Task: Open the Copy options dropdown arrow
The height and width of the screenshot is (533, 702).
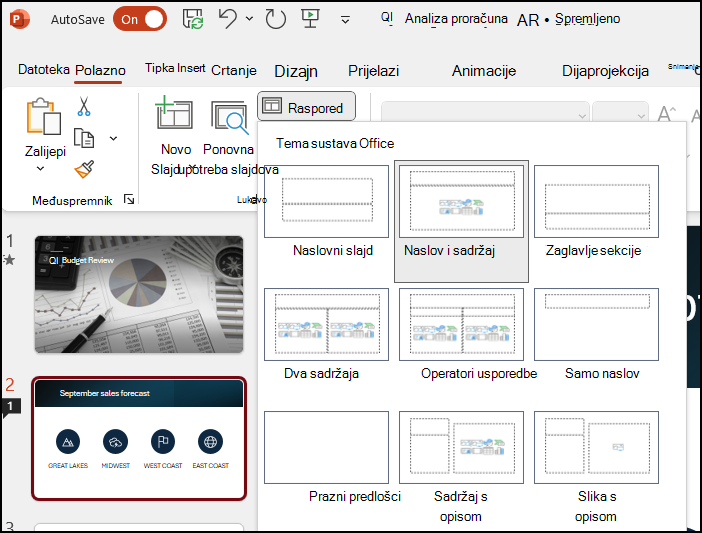Action: [x=114, y=138]
